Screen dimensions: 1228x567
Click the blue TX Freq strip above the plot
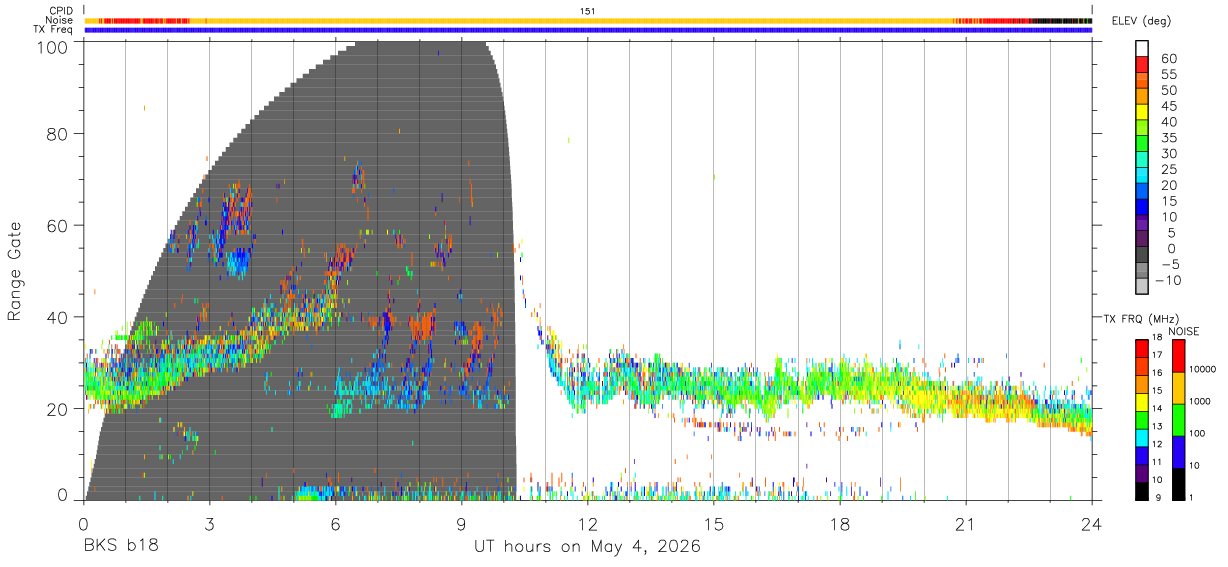click(588, 30)
